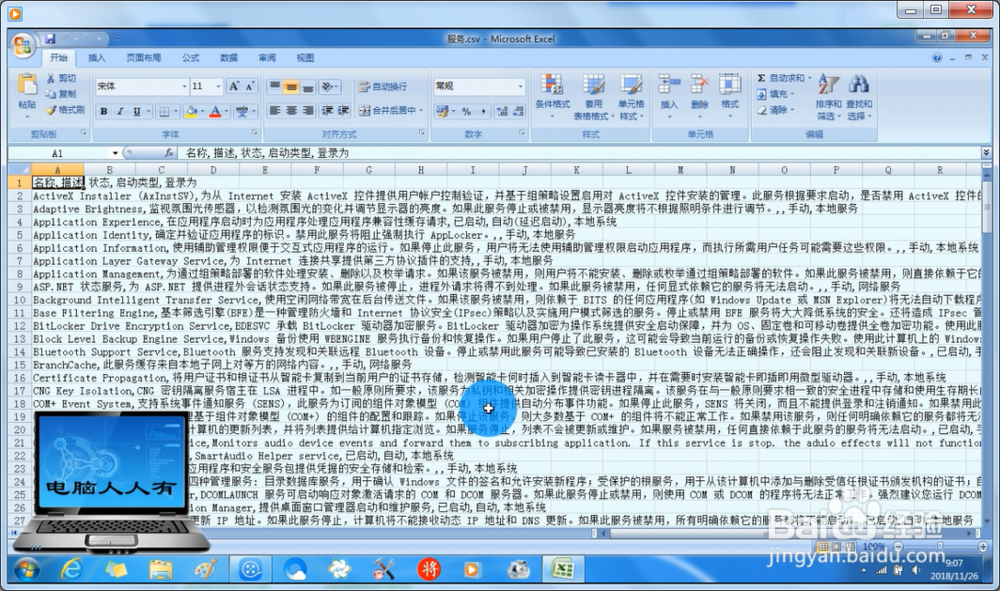This screenshot has height=591, width=1000.
Task: Toggle middle vertical alignment
Action: [x=291, y=87]
